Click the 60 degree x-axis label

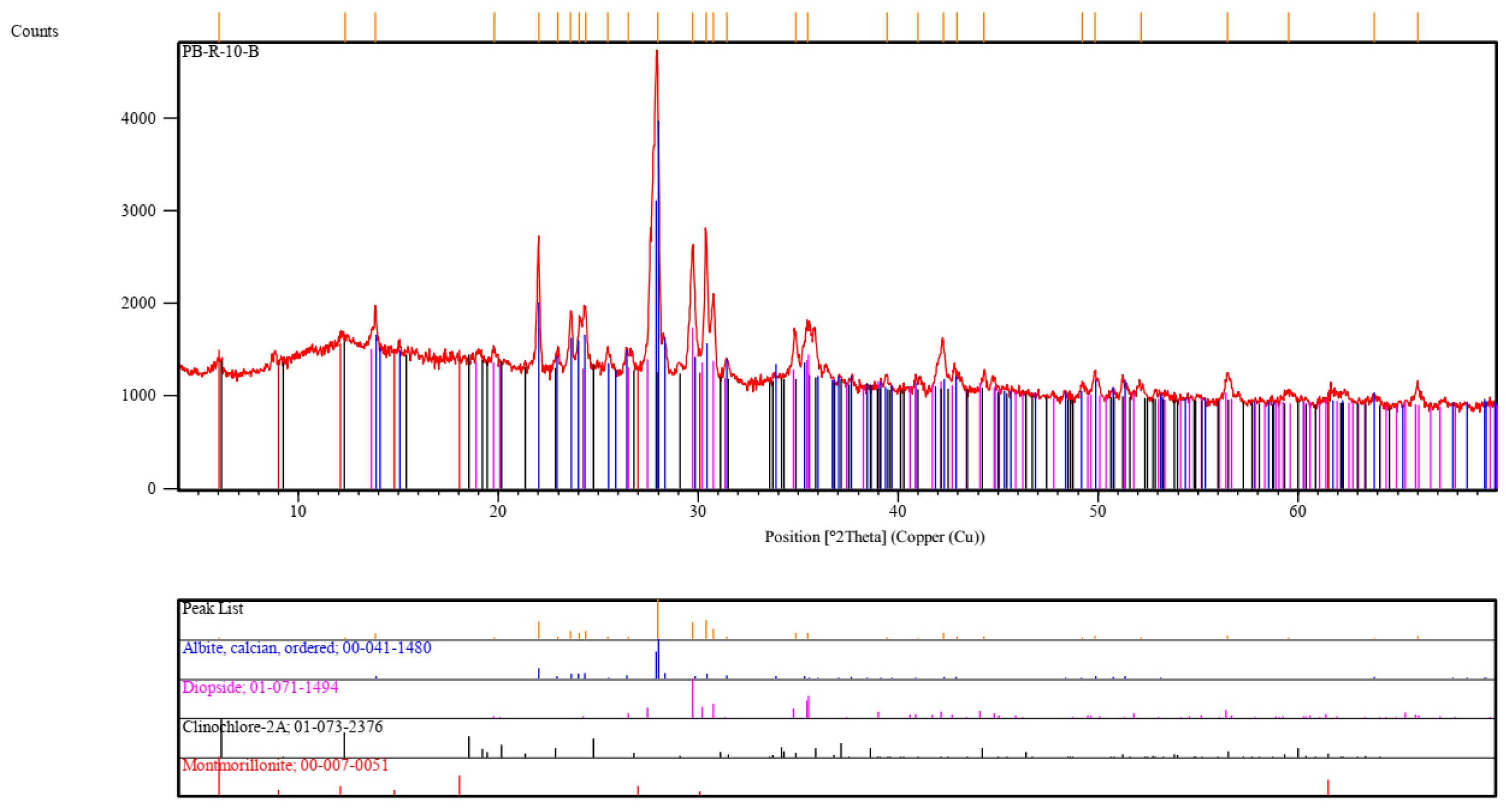[1297, 512]
